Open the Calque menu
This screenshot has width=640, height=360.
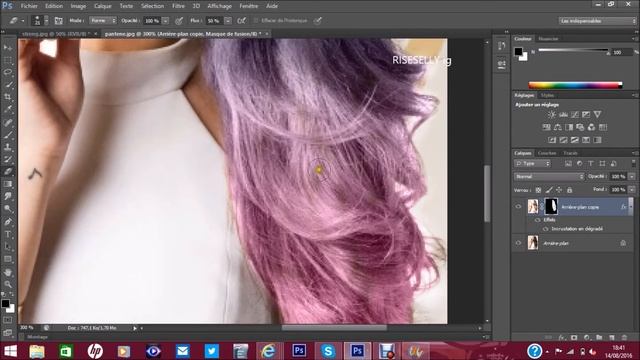point(103,6)
